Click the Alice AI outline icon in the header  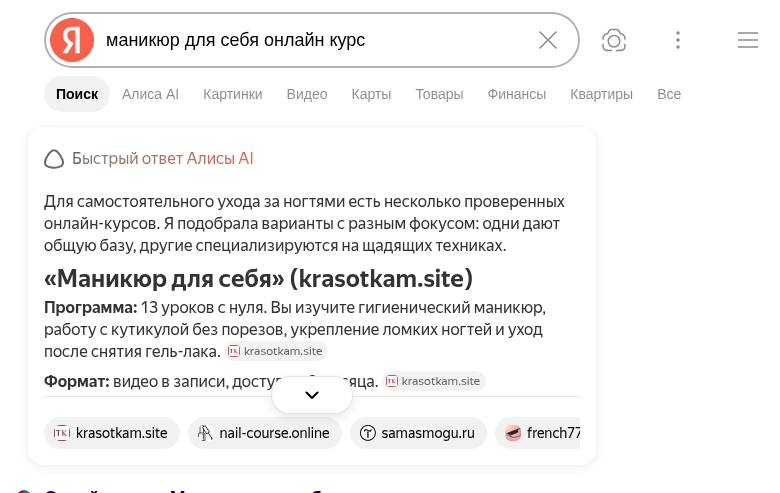(x=54, y=159)
